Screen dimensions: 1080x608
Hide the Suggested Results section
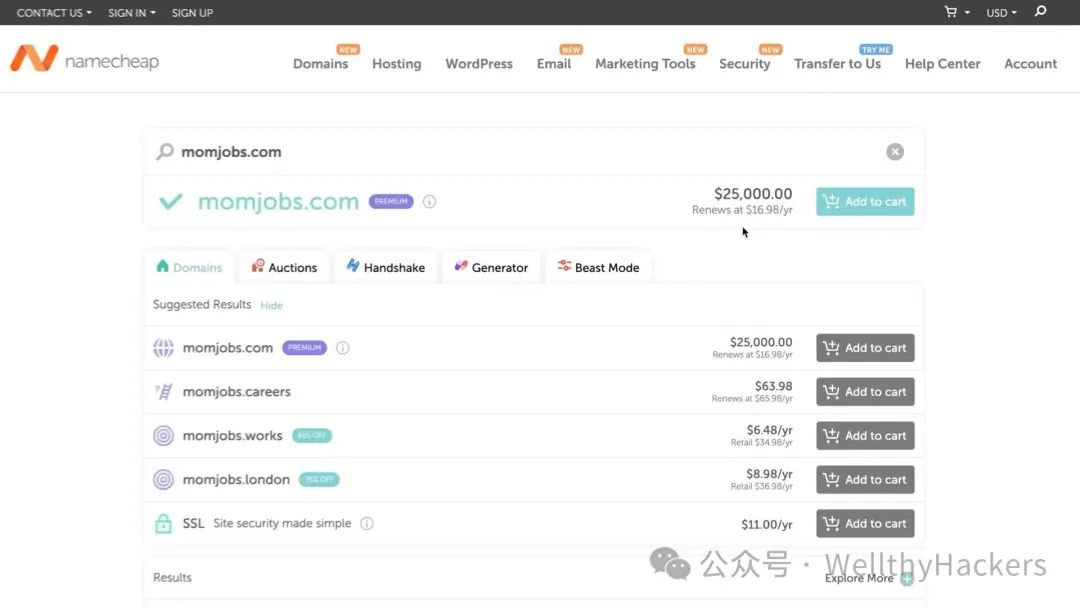click(x=271, y=305)
